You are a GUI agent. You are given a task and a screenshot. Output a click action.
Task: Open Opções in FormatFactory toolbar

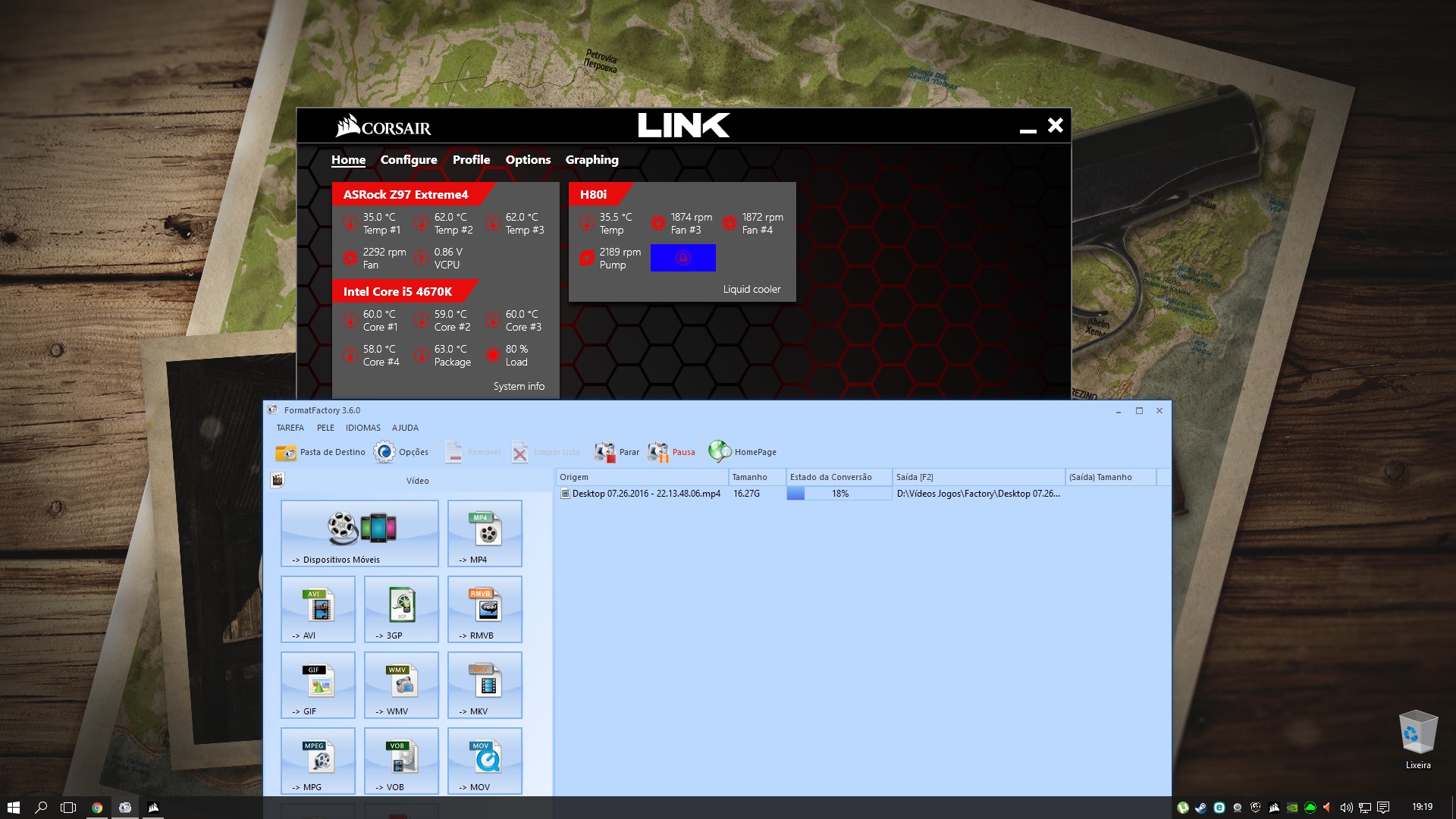point(401,452)
